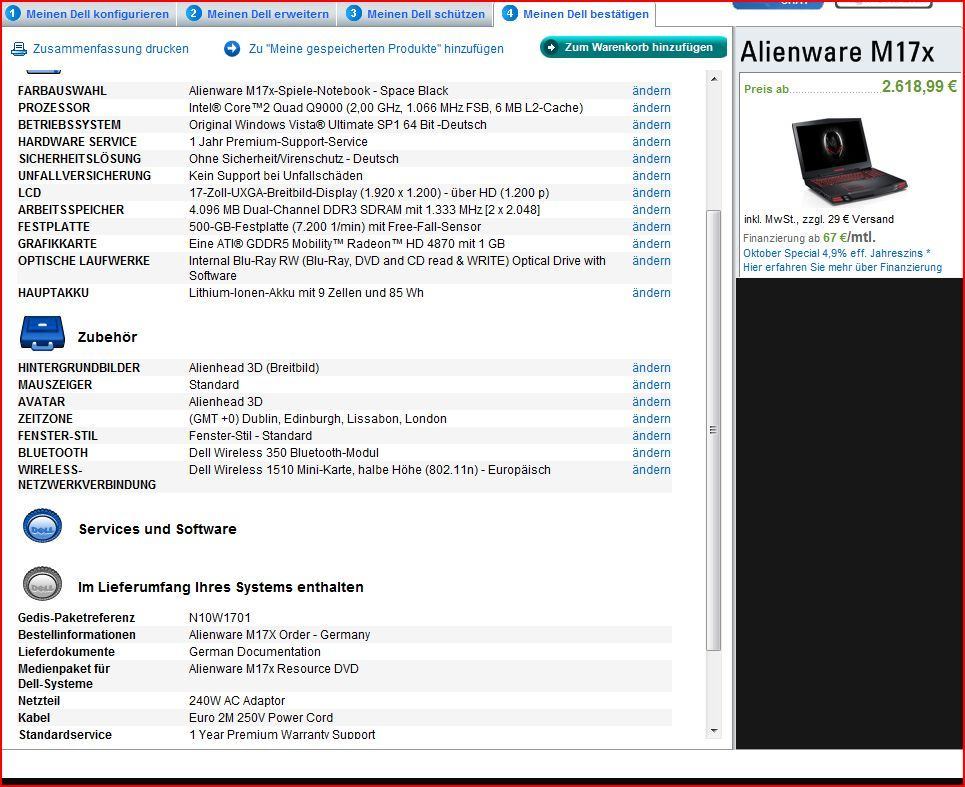Click Alienware M17X Order - Germany text
Screen dimensions: 965x787
tap(279, 635)
